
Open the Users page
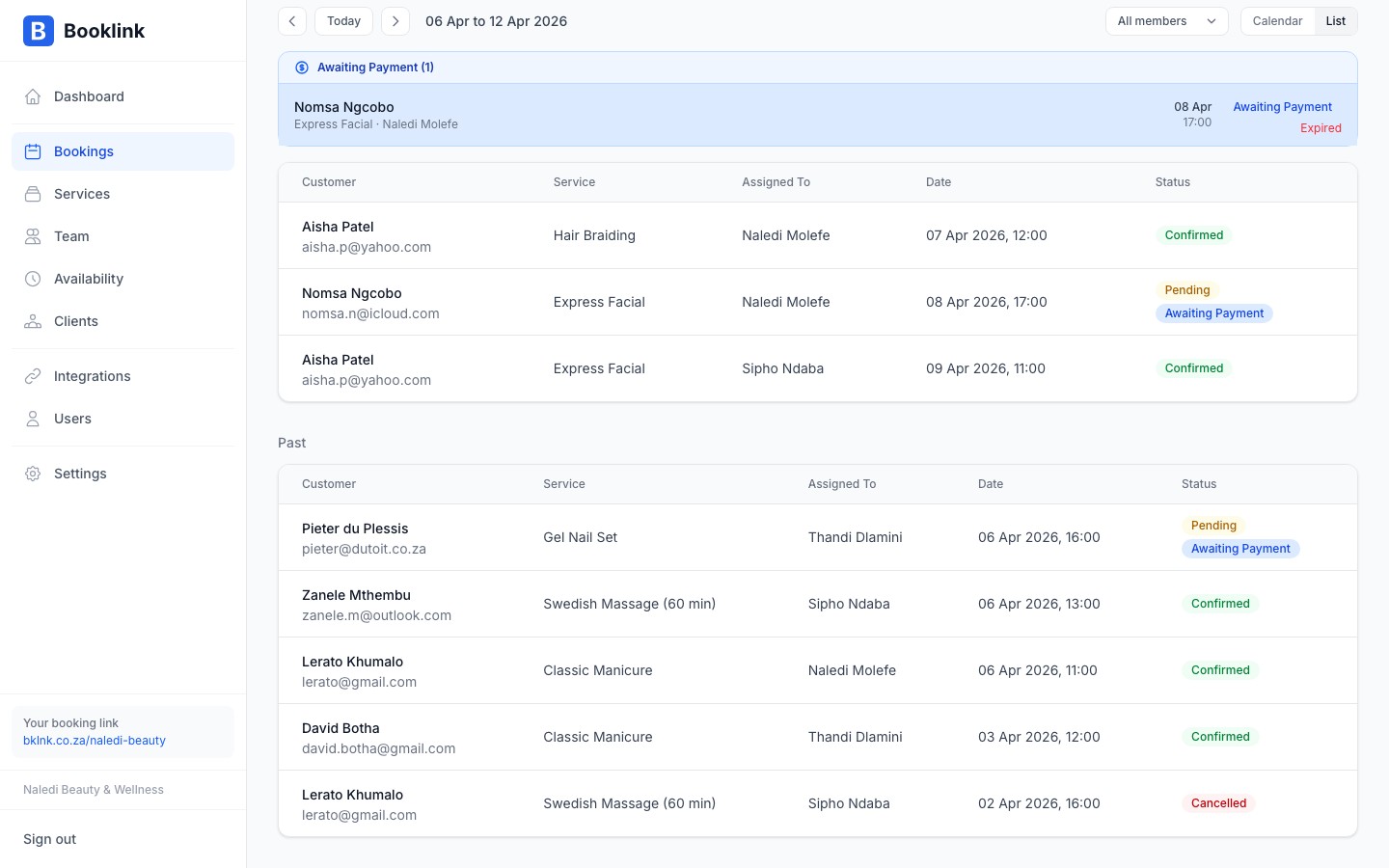point(72,419)
